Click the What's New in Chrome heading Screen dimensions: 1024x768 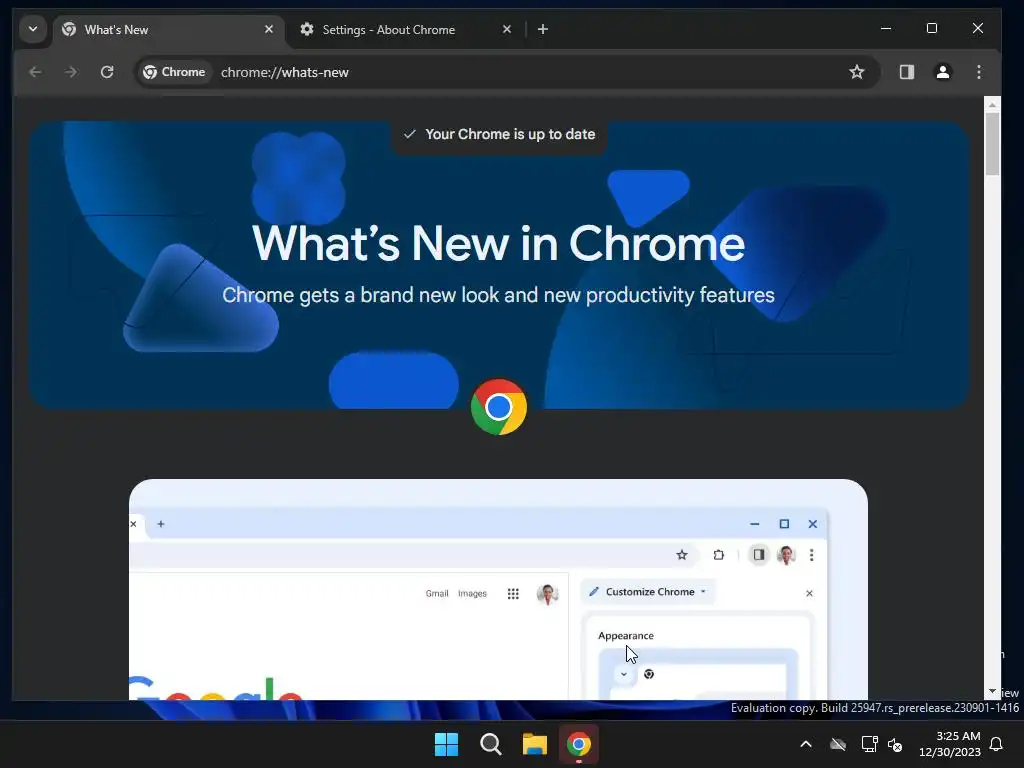coord(498,244)
